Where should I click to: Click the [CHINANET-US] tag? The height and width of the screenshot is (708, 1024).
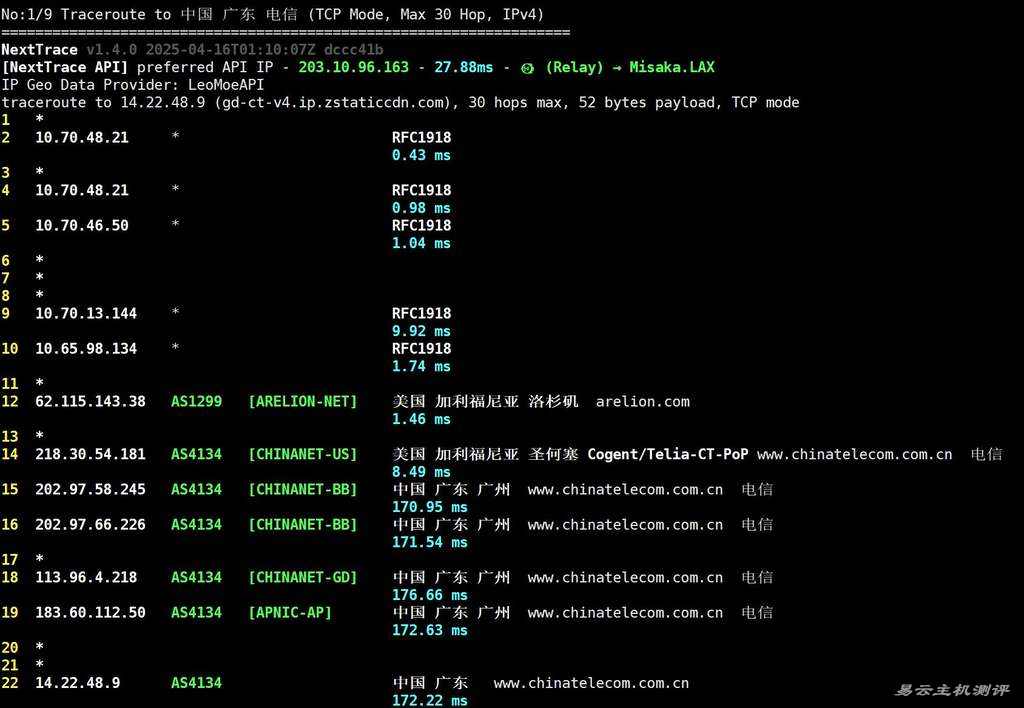(303, 455)
